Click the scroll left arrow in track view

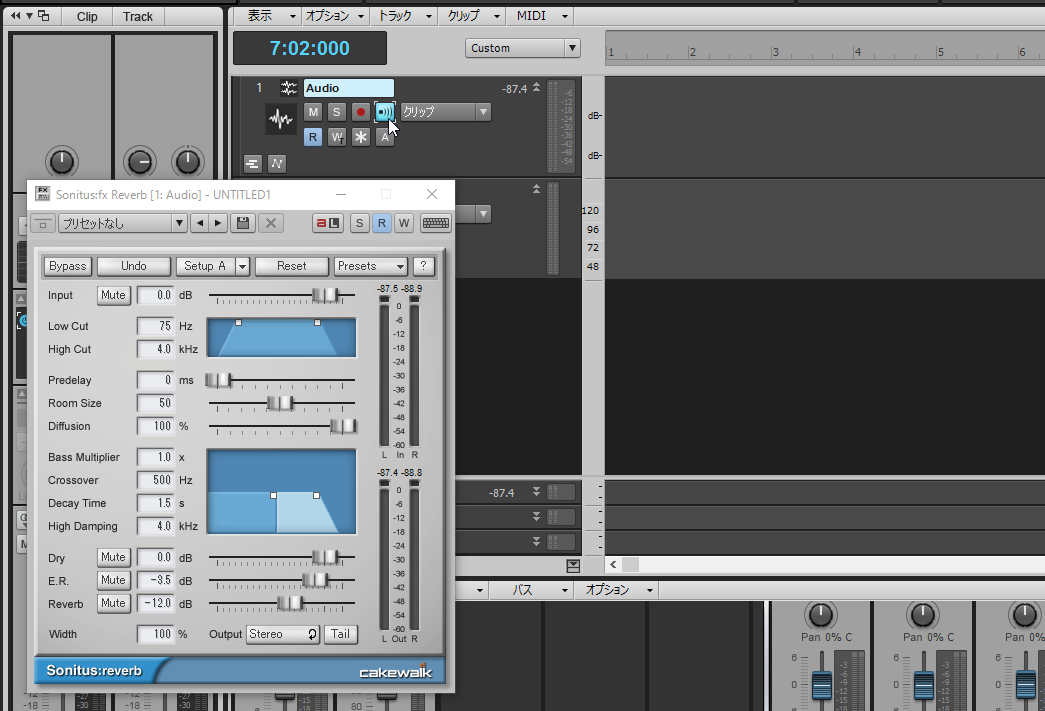[x=613, y=564]
